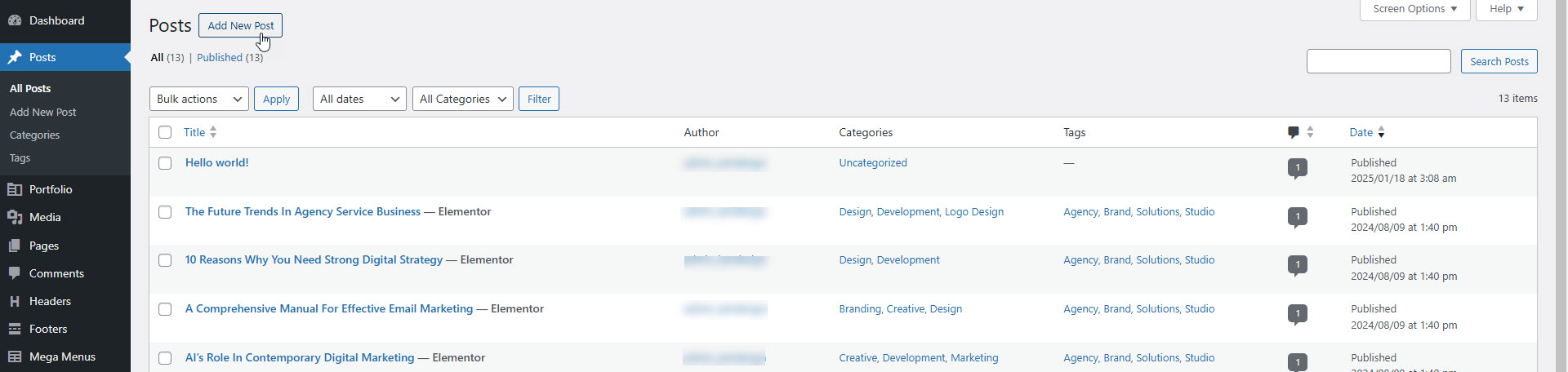Image resolution: width=1568 pixels, height=372 pixels.
Task: Expand the Screen Options panel
Action: coord(1414,9)
